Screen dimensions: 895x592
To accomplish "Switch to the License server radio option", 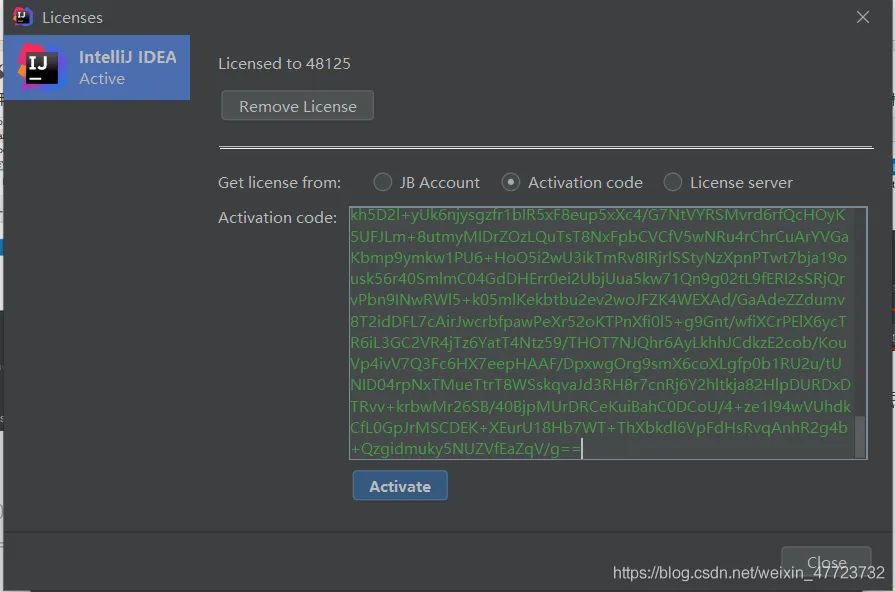I will coord(673,182).
